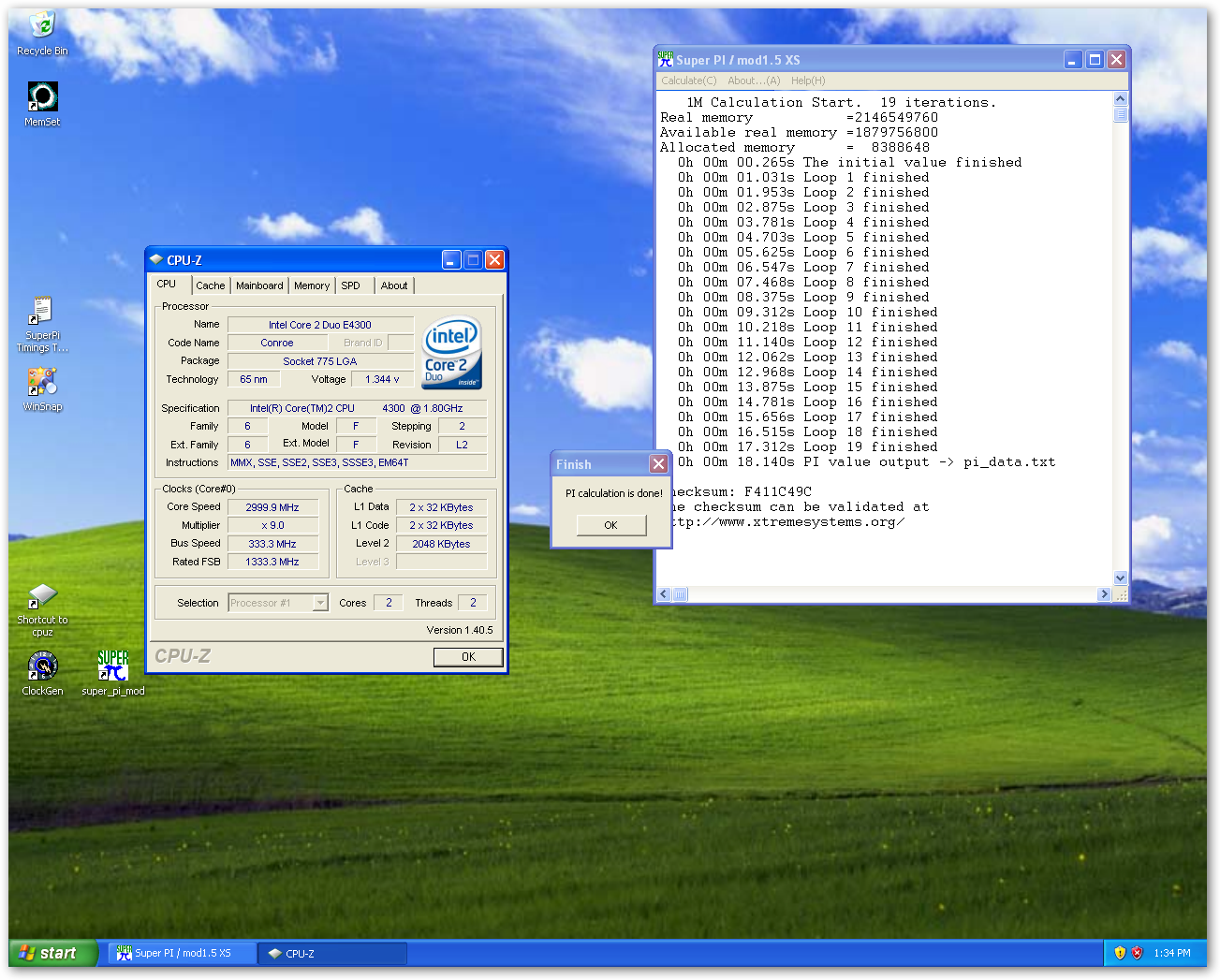
Task: Click the Specification field with Intel(R) Core(TM)2
Action: coord(358,408)
